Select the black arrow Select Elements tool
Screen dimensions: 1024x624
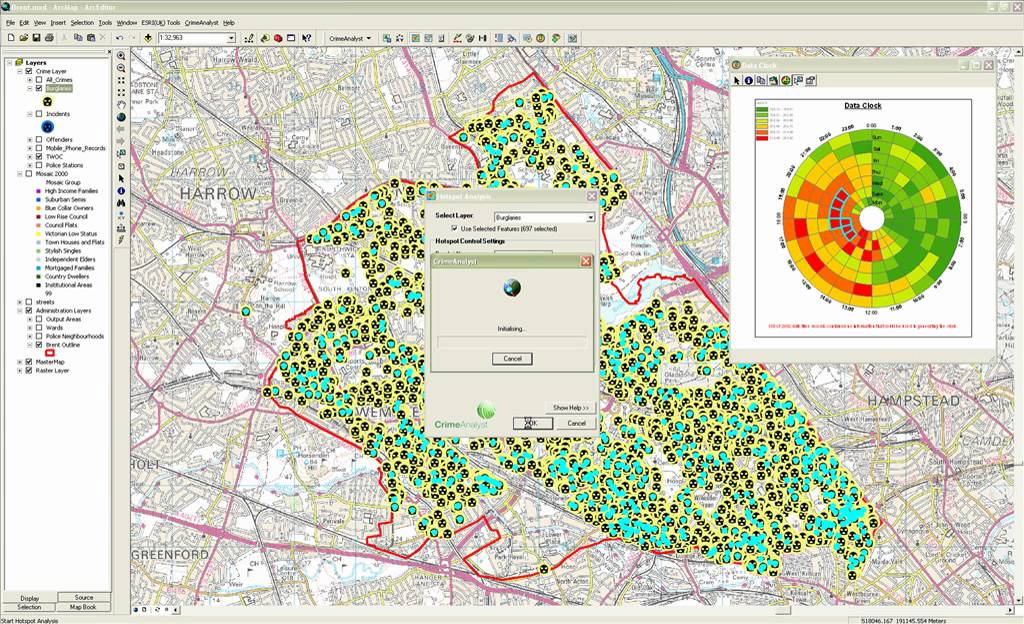(121, 178)
